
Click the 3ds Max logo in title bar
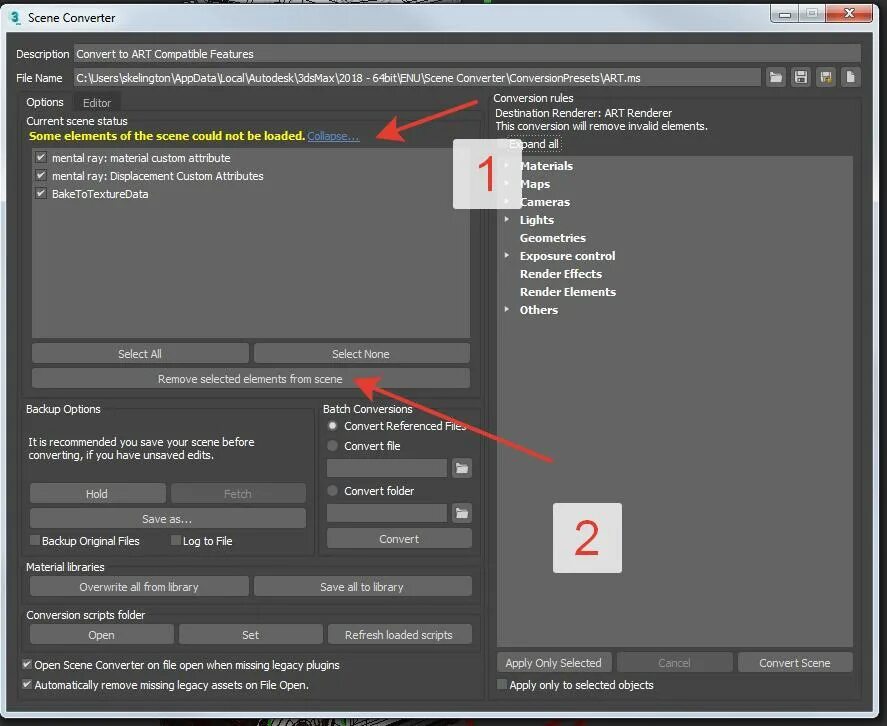14,18
